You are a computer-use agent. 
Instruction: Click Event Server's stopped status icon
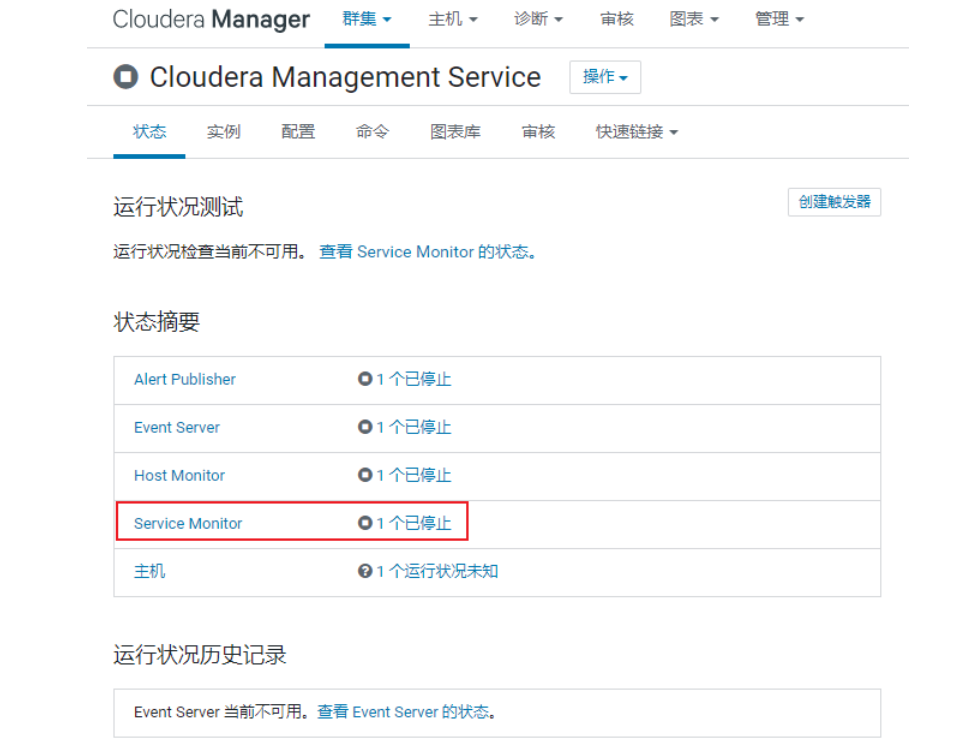tap(365, 427)
